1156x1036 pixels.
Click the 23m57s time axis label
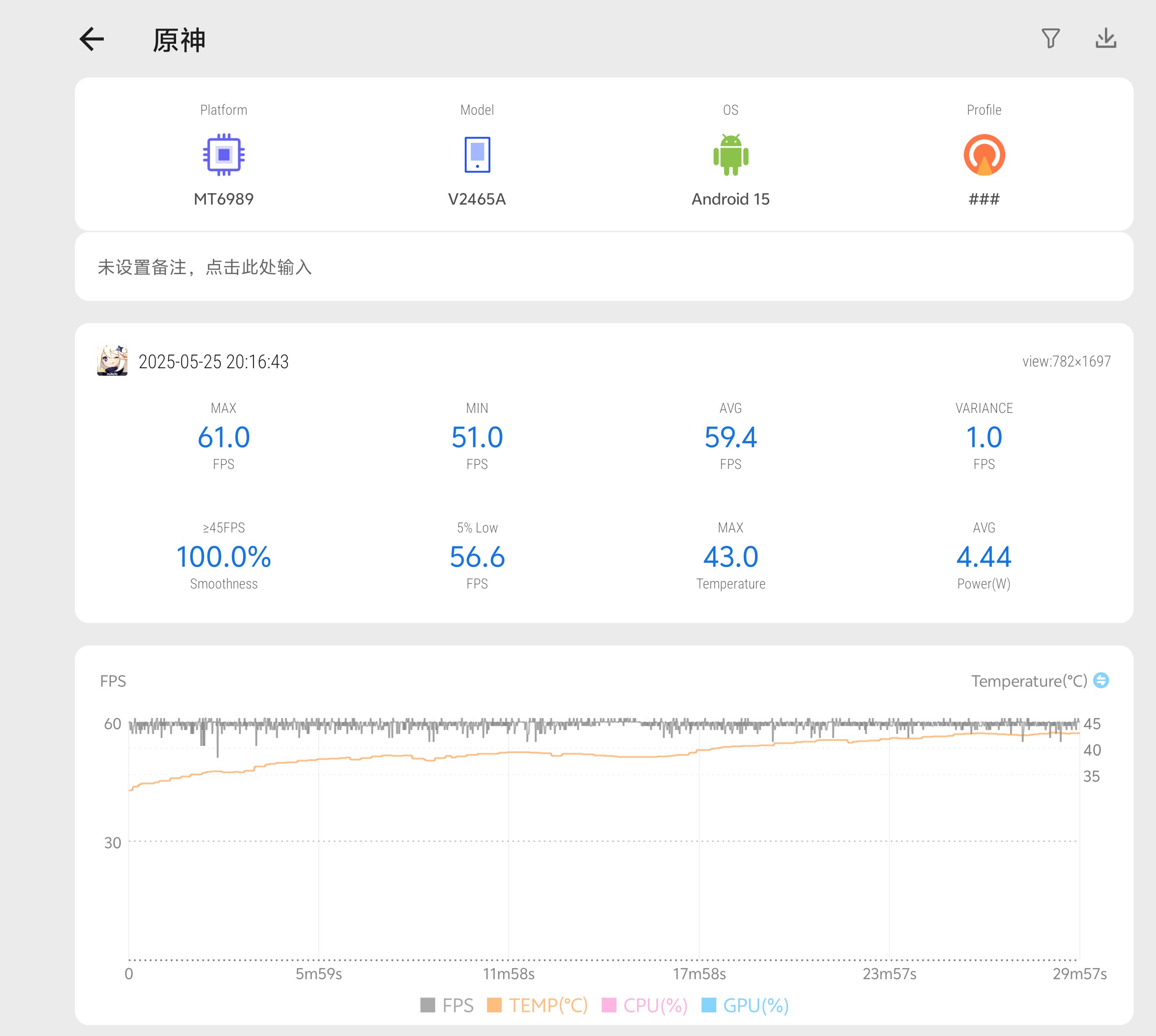point(890,974)
